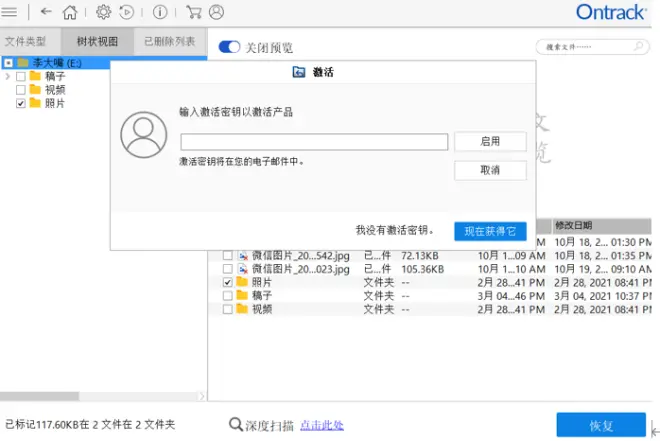660x441 pixels.
Task: Click the 微信图片_20...542.jpg file icon
Action: [243, 255]
